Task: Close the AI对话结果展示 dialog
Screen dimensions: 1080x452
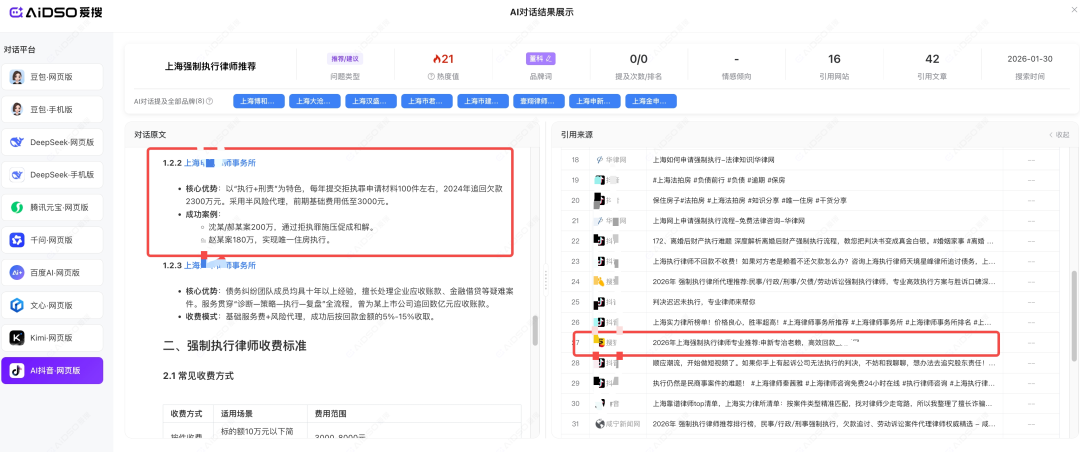Action: pos(1060,11)
